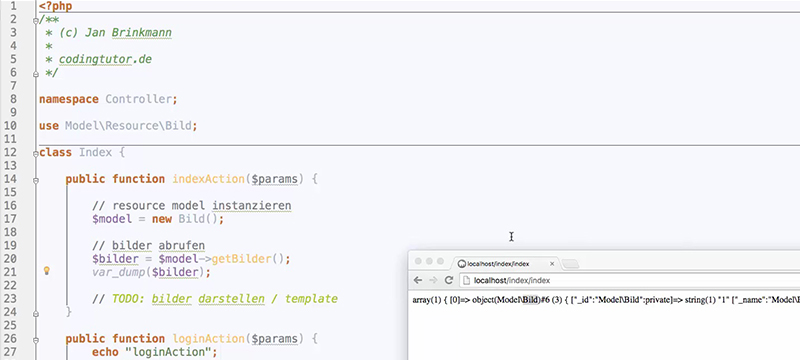
Task: Click the 'TODO: bilder darstellen / template' comment
Action: [224, 299]
